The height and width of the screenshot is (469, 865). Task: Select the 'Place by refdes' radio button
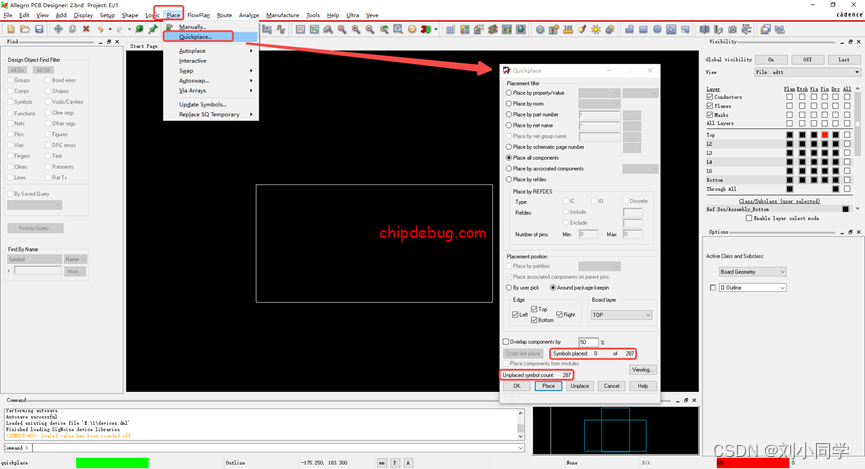(x=509, y=179)
